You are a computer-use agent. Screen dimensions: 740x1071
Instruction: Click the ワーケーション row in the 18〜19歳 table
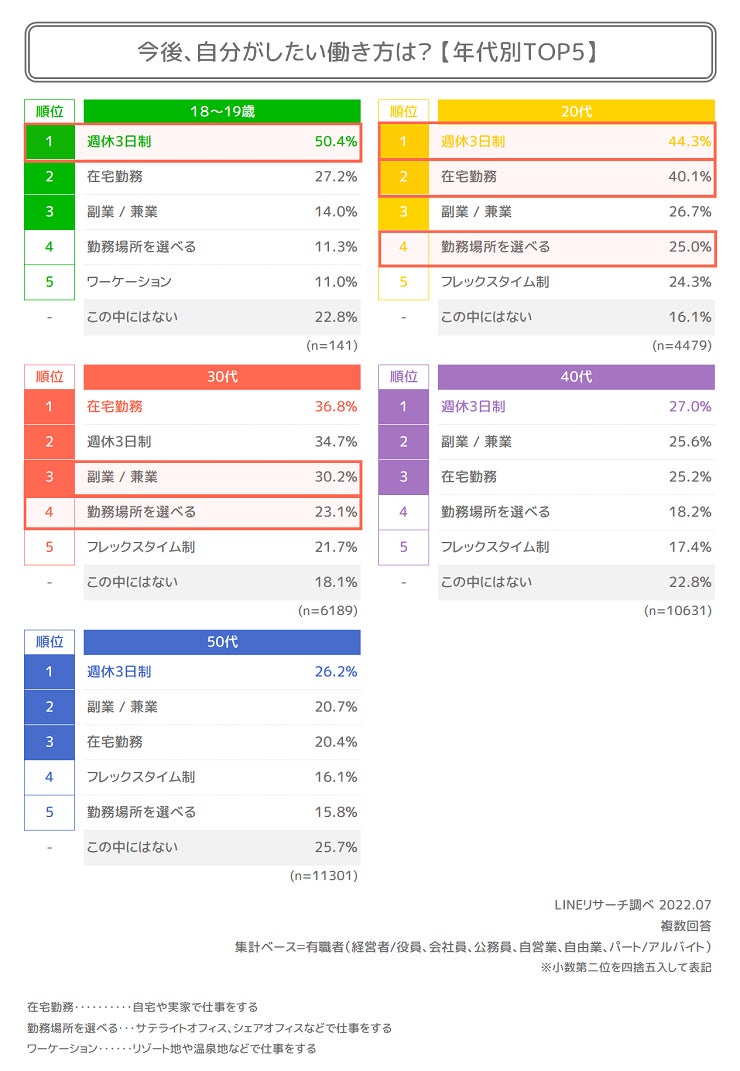coord(222,282)
